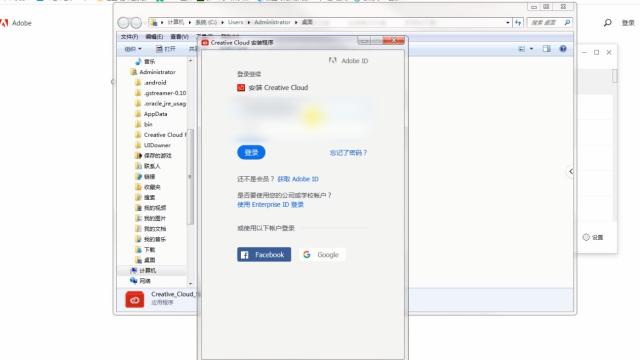Open the 查看(V) menu
This screenshot has width=640, height=360.
click(180, 37)
